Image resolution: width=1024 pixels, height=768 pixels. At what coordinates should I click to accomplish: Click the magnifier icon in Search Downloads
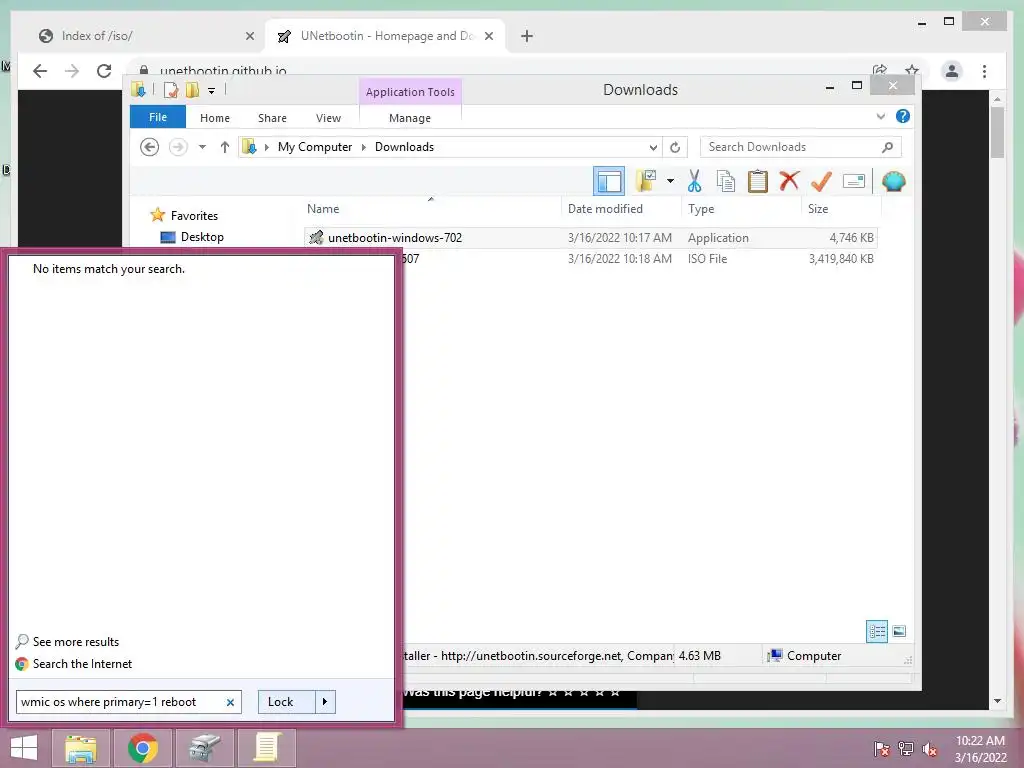coord(888,147)
